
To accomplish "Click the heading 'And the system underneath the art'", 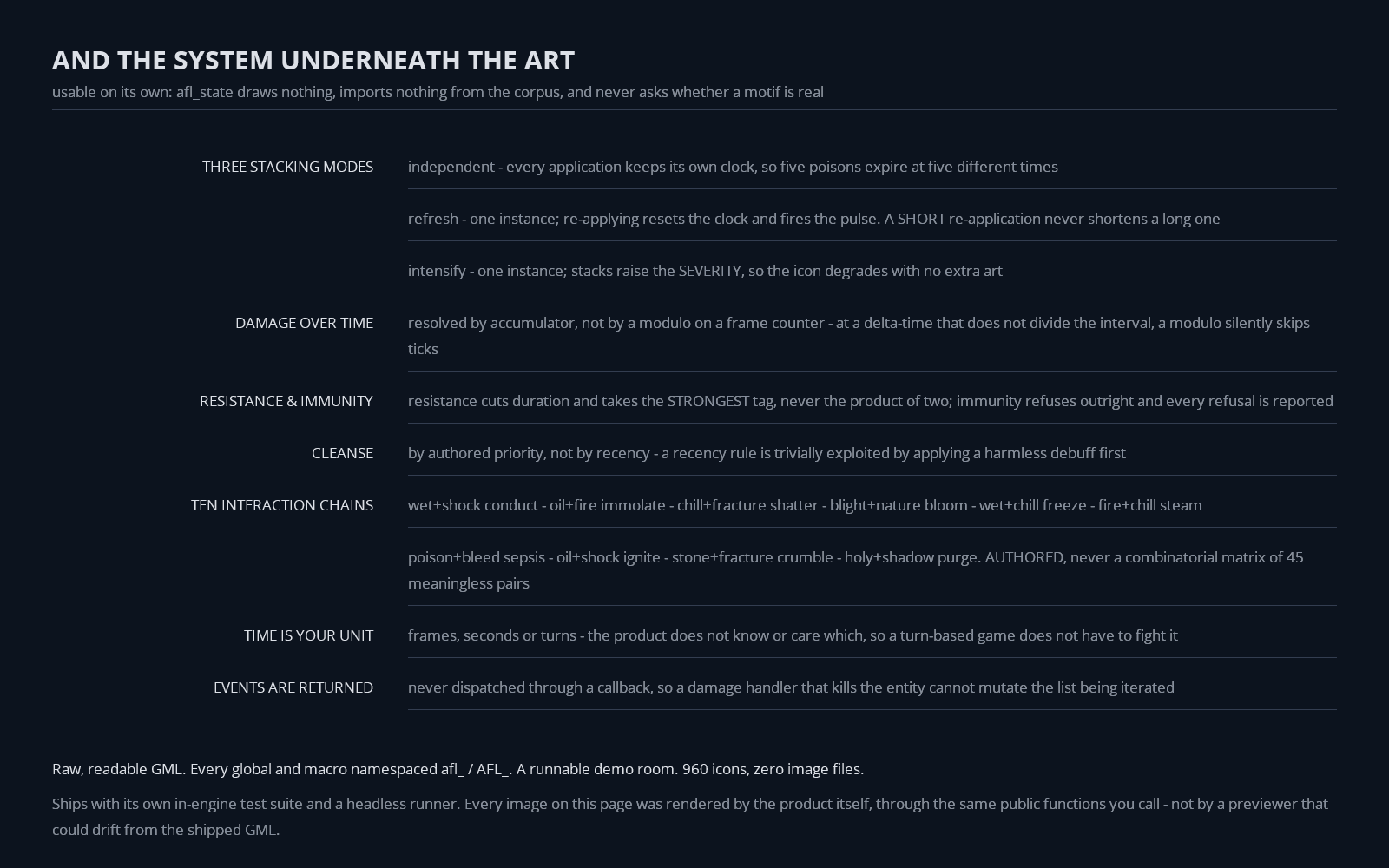I will click(313, 60).
